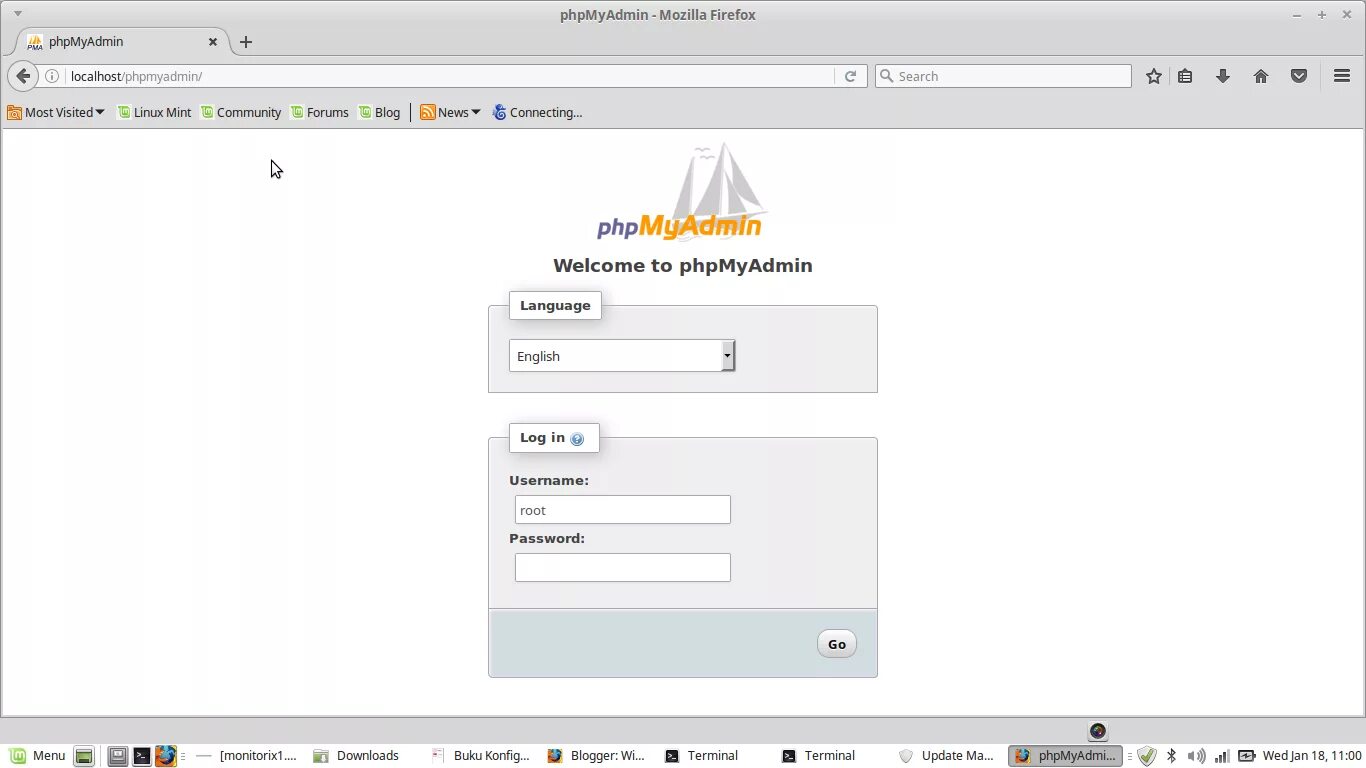Switch to monitorix1 taskbar window
The image size is (1366, 768).
pos(247,756)
